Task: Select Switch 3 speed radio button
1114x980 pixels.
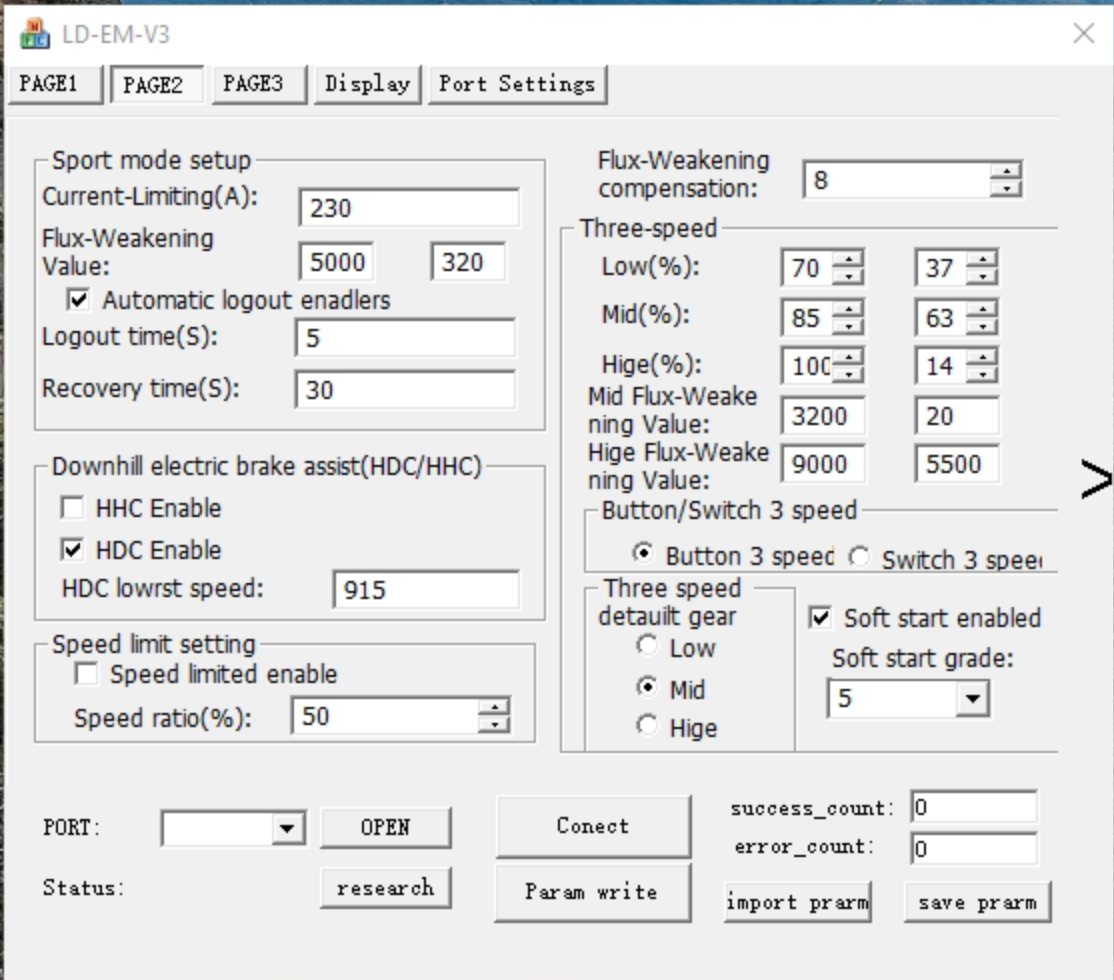Action: [859, 557]
